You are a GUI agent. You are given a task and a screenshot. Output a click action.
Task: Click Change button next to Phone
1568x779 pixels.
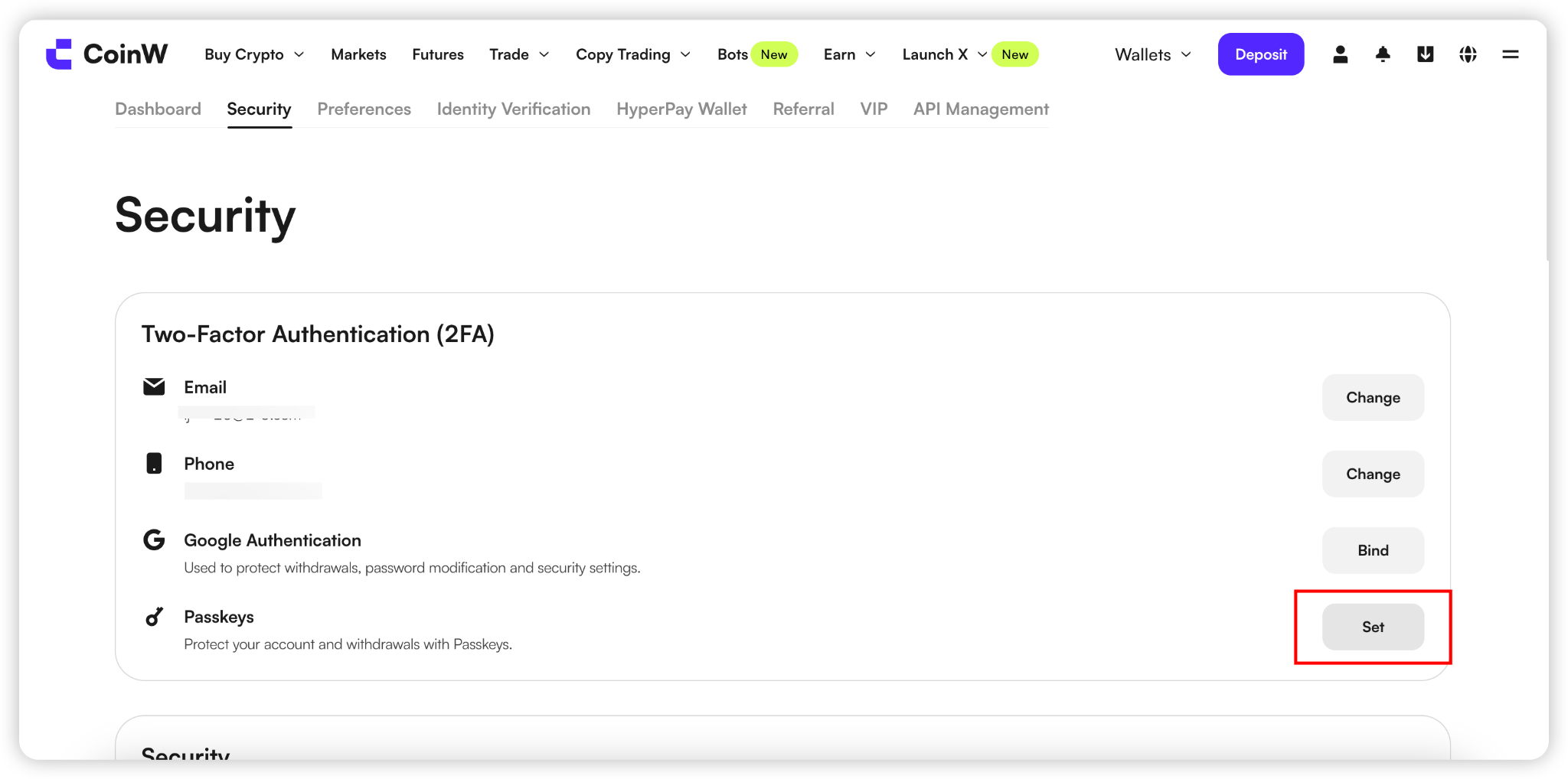tap(1373, 474)
